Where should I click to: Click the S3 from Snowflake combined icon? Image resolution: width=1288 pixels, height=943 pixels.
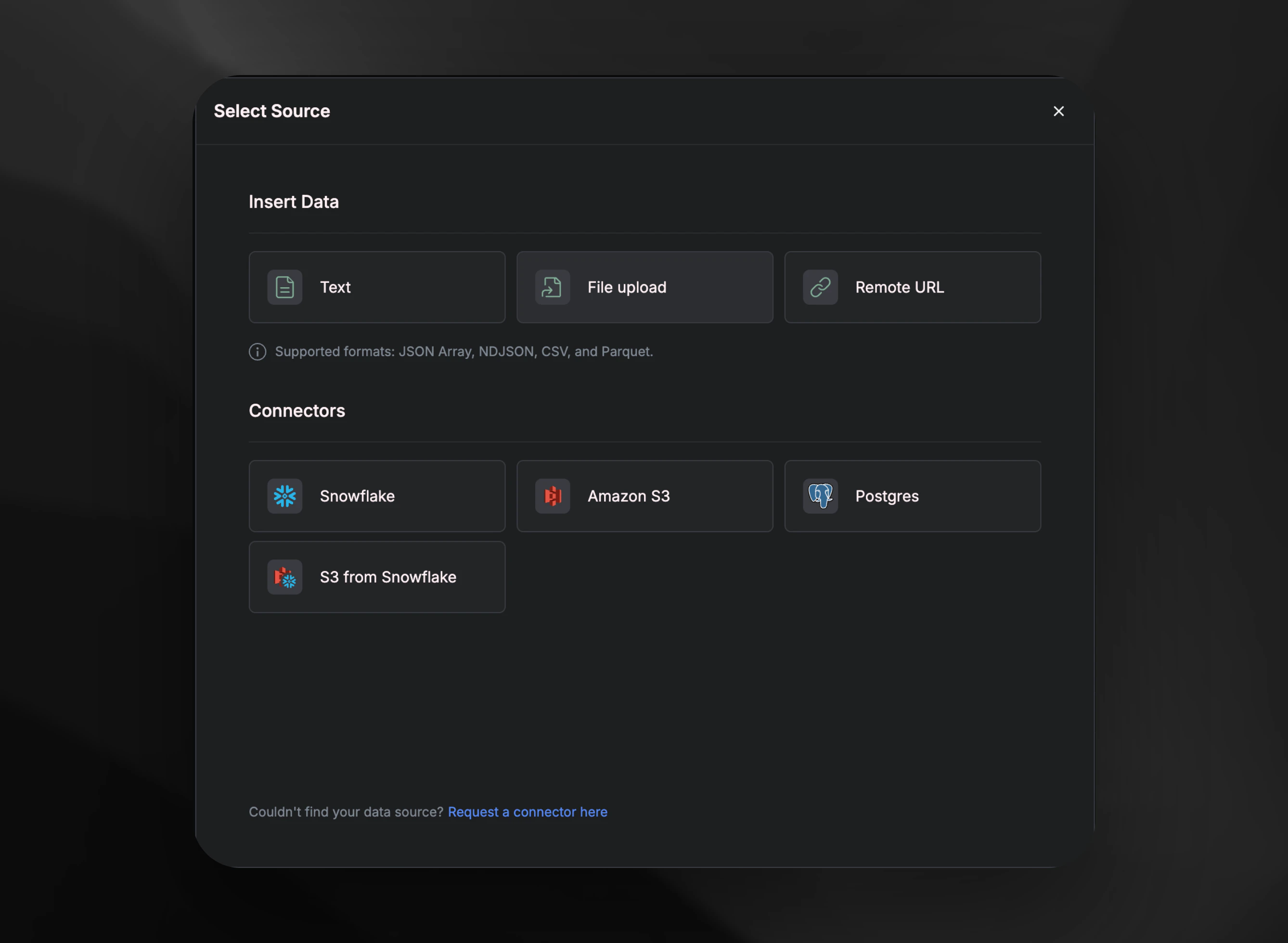[284, 577]
